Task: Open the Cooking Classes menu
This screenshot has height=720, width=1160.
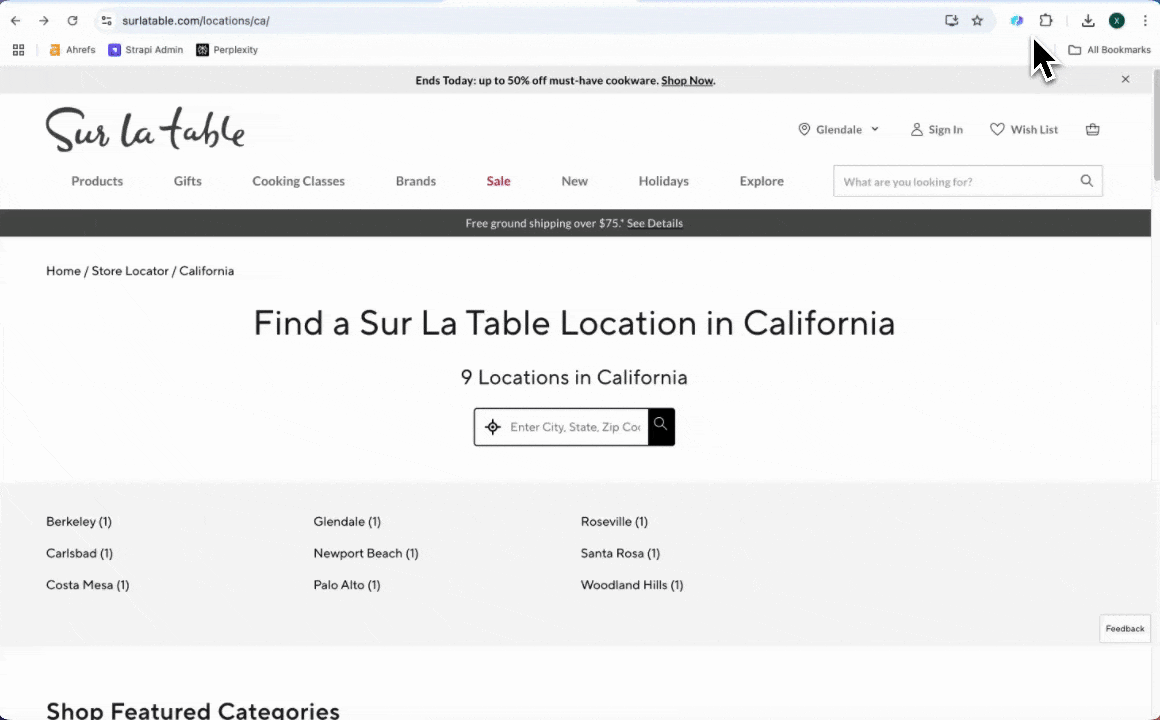Action: pyautogui.click(x=298, y=181)
